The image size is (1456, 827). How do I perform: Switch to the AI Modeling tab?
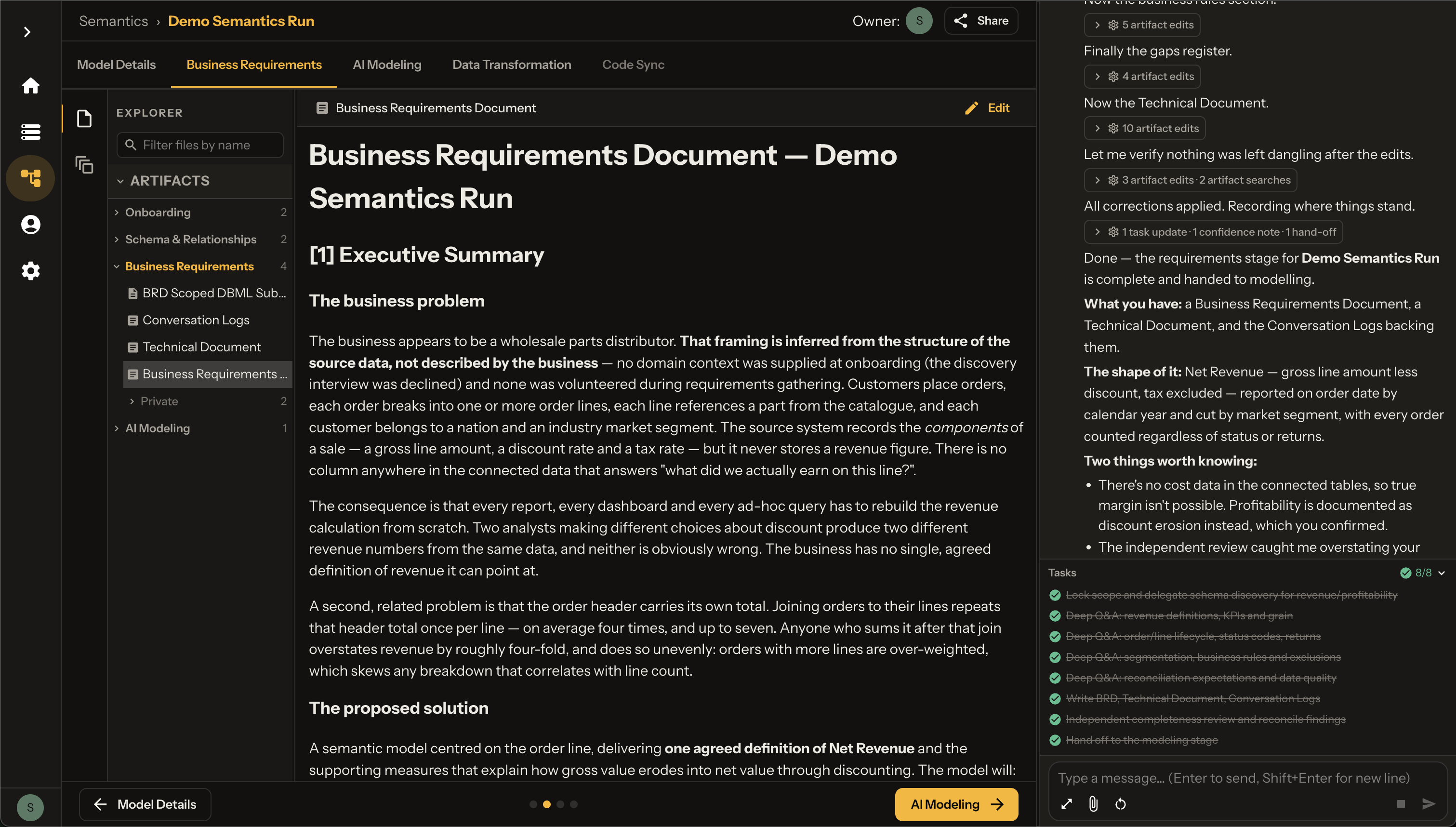pyautogui.click(x=387, y=65)
